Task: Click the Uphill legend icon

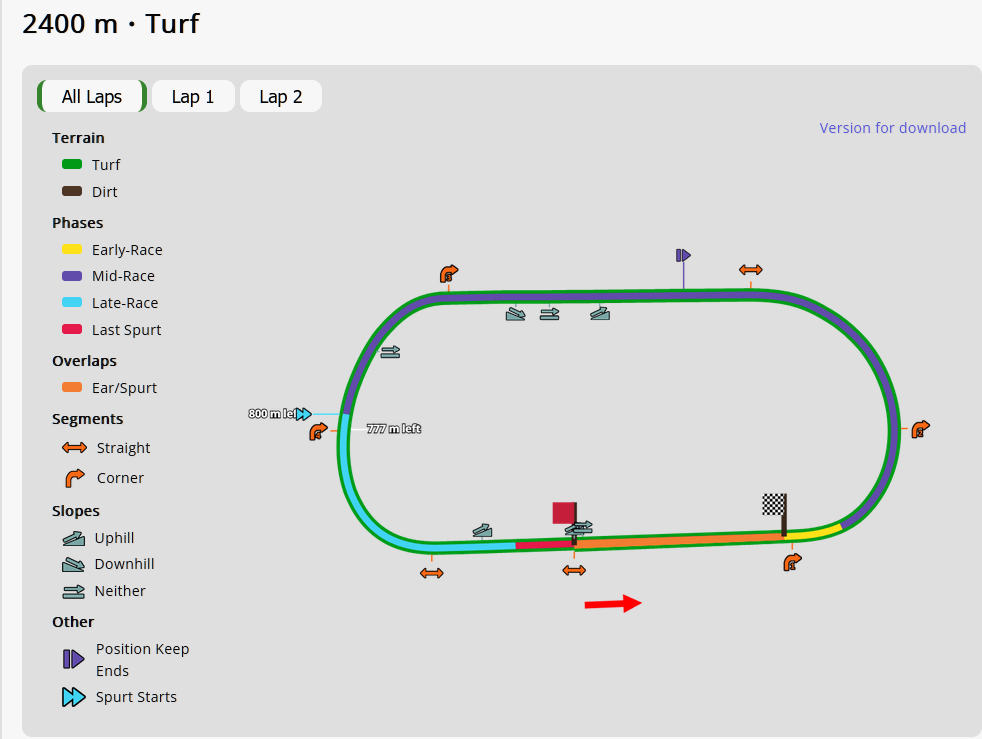Action: 73,538
